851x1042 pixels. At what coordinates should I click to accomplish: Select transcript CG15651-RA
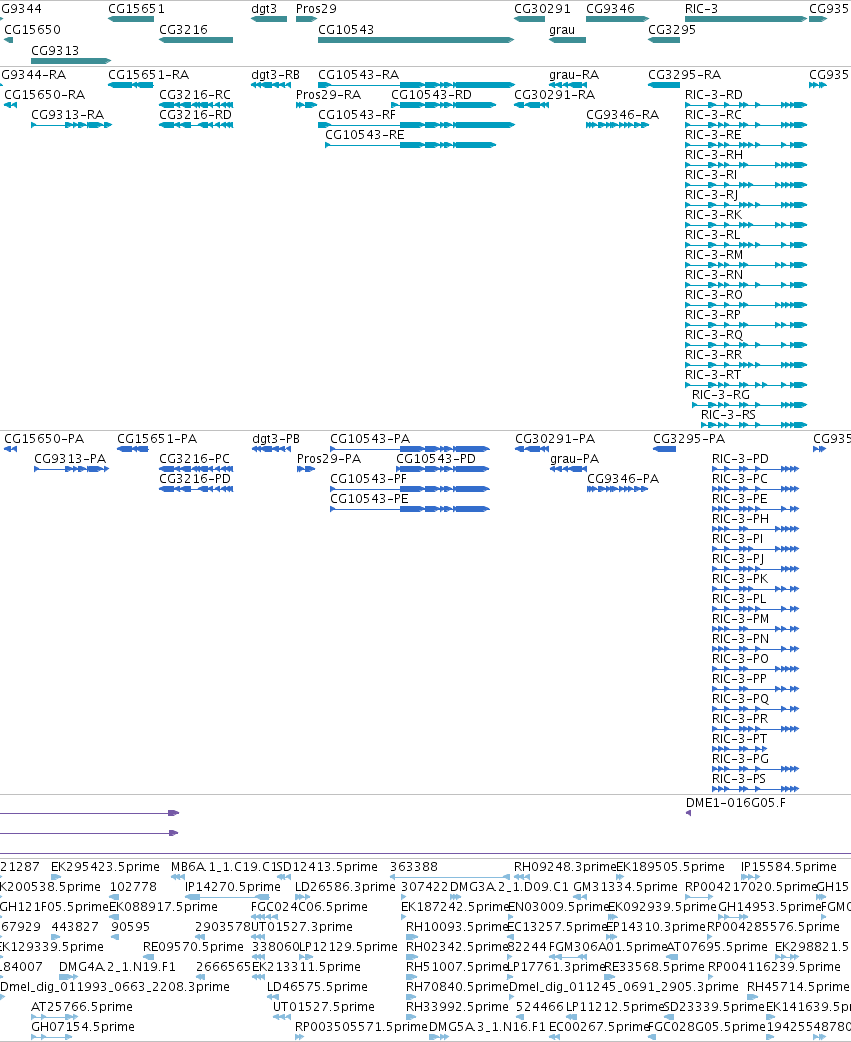(149, 75)
